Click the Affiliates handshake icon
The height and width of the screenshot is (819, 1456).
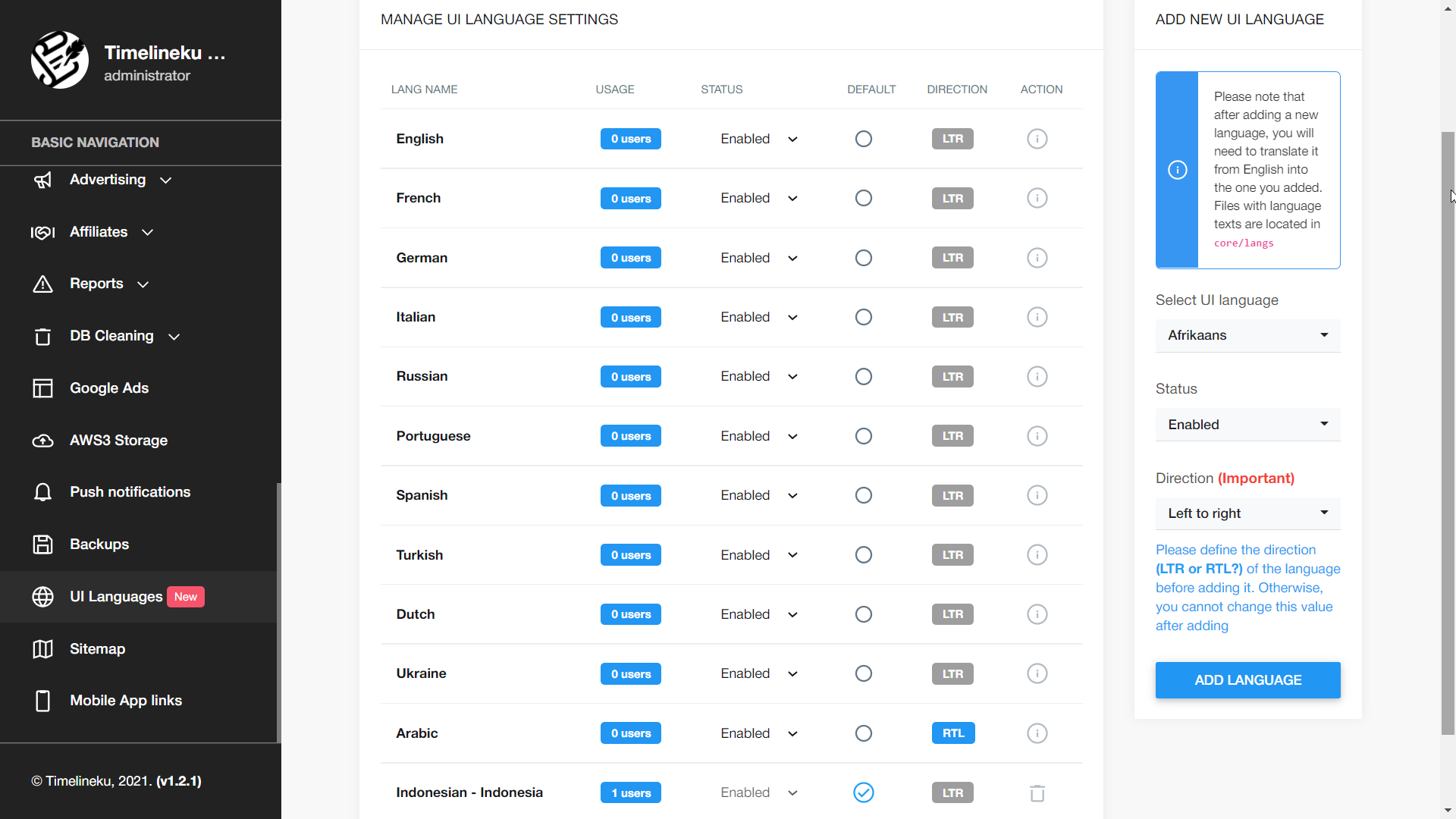(x=43, y=233)
